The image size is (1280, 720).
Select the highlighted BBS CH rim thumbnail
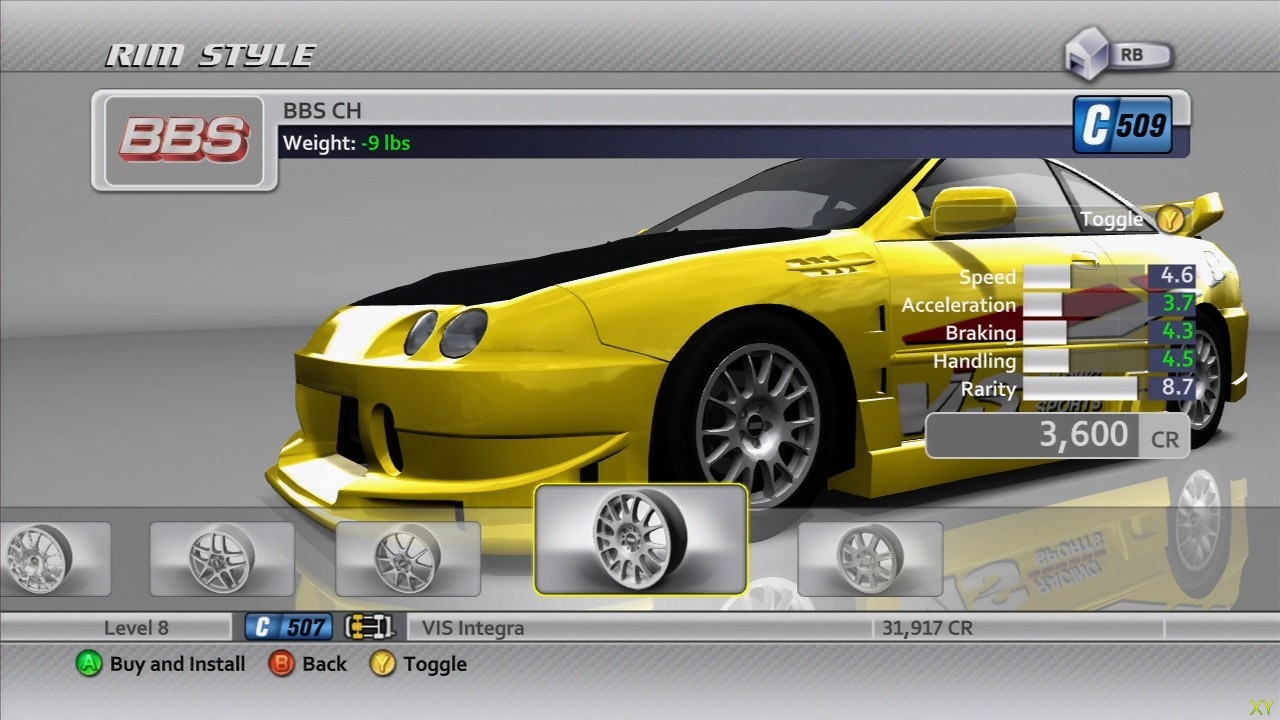pos(641,539)
